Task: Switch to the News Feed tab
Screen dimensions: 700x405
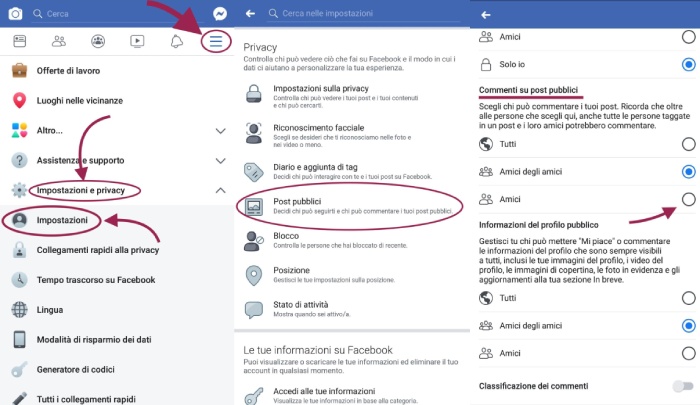Action: click(20, 42)
